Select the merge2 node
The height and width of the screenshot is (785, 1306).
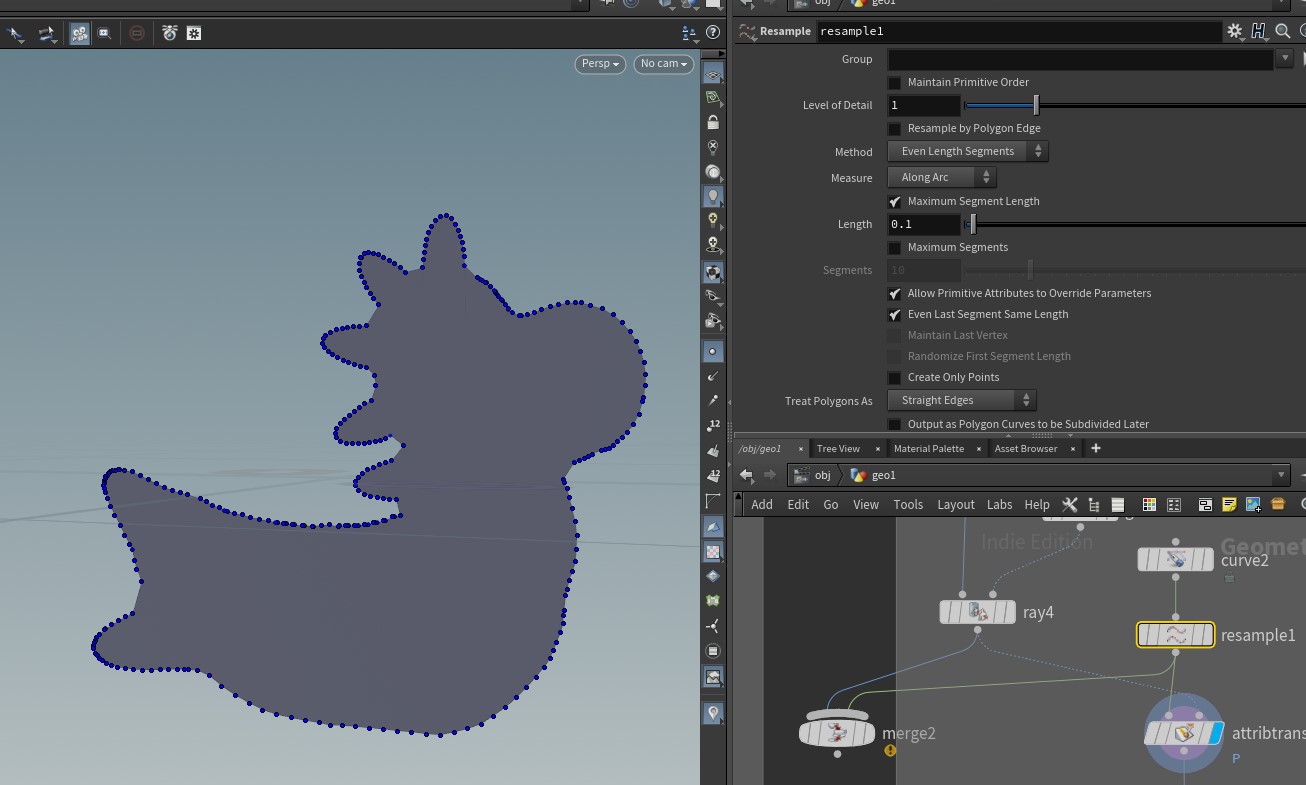coord(837,733)
